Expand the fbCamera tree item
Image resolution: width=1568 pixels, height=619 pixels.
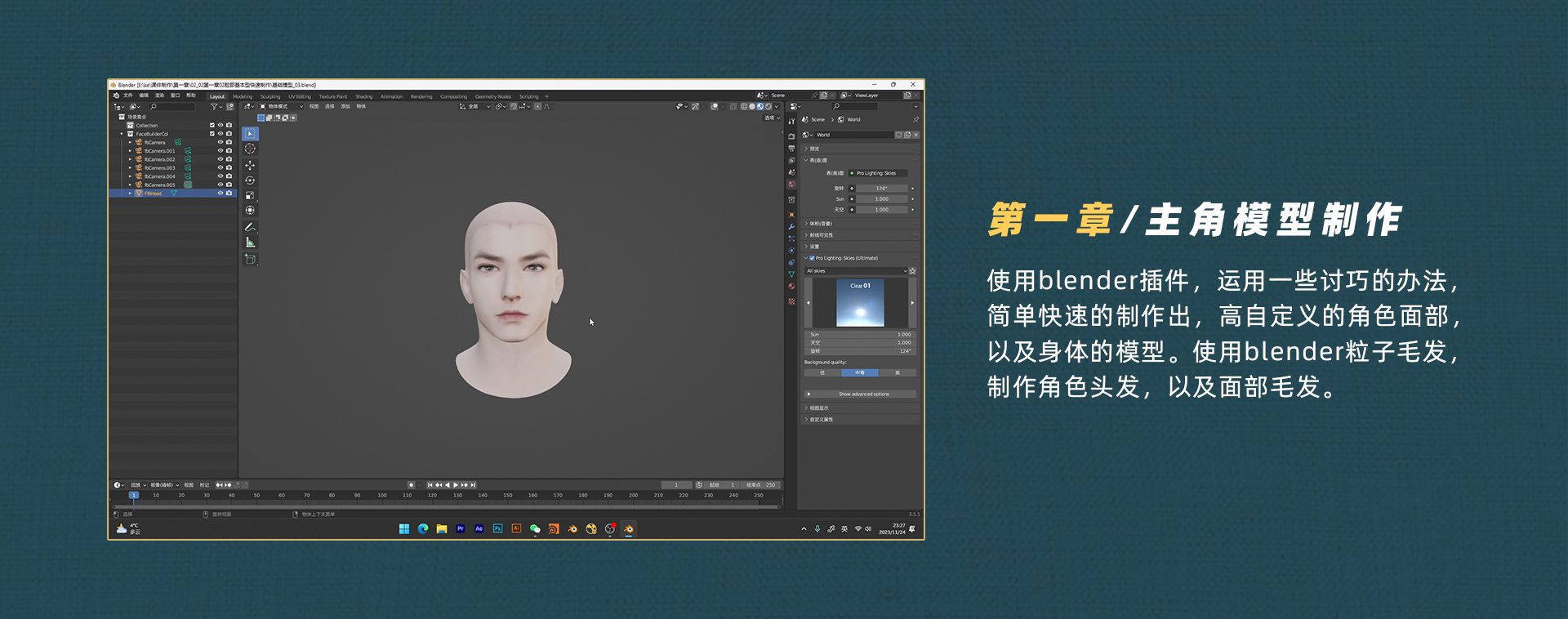tap(130, 142)
